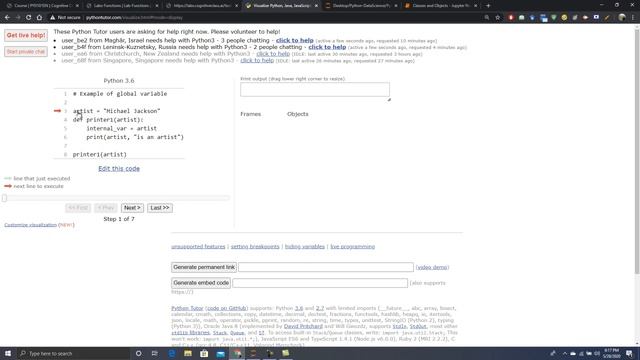This screenshot has width=640, height=360.
Task: Open the notification center icon
Action: coord(629,353)
